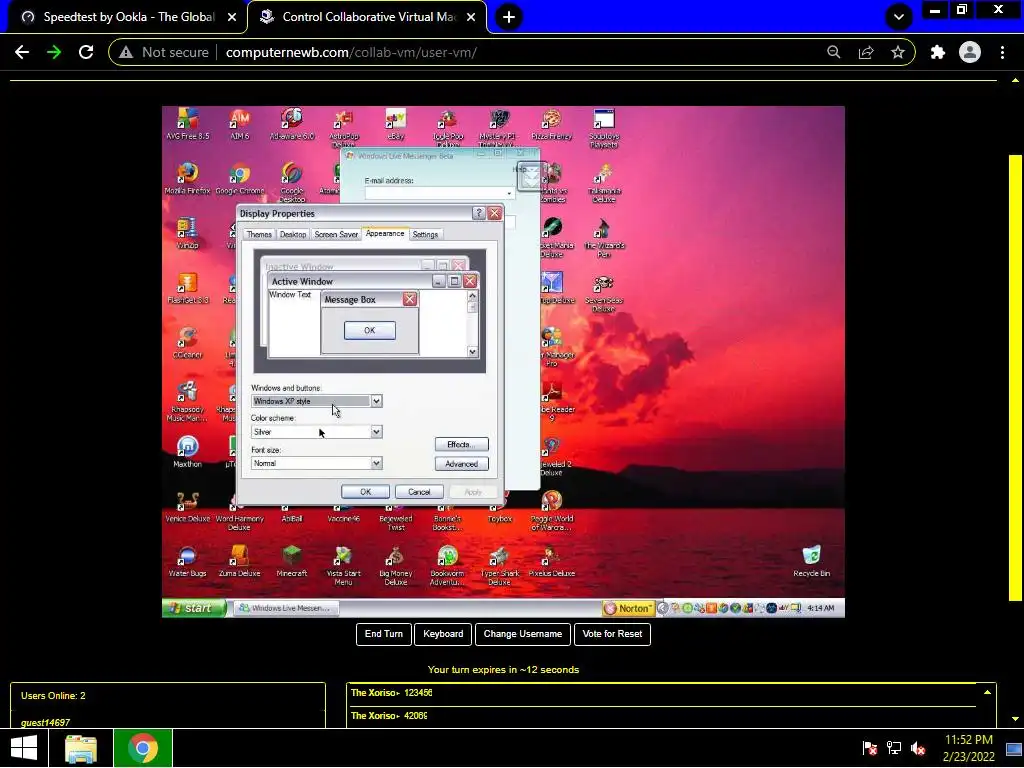Click OK in Display Properties dialog
The image size is (1024, 768).
[365, 492]
